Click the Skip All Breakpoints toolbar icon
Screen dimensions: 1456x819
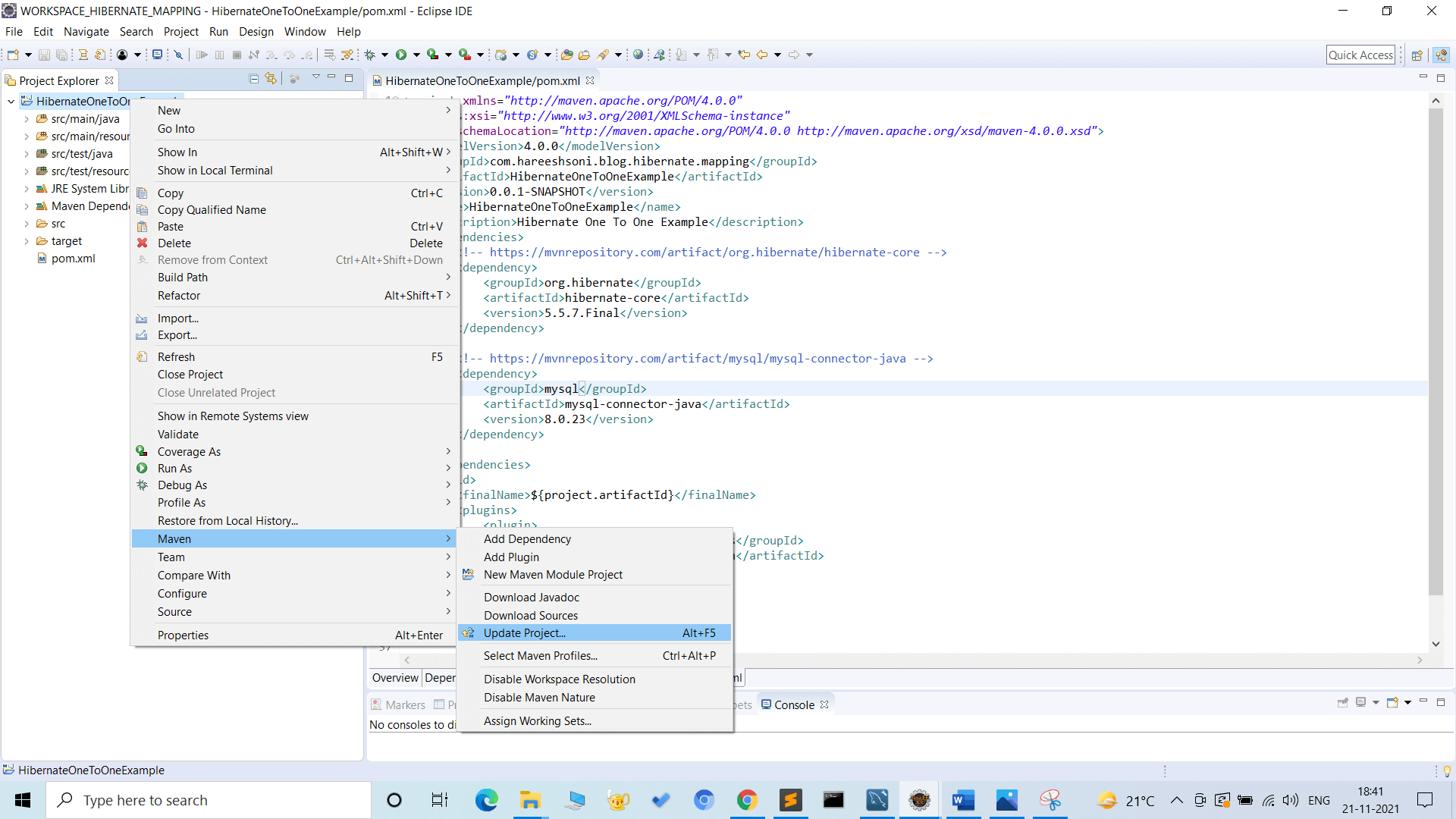click(x=178, y=55)
